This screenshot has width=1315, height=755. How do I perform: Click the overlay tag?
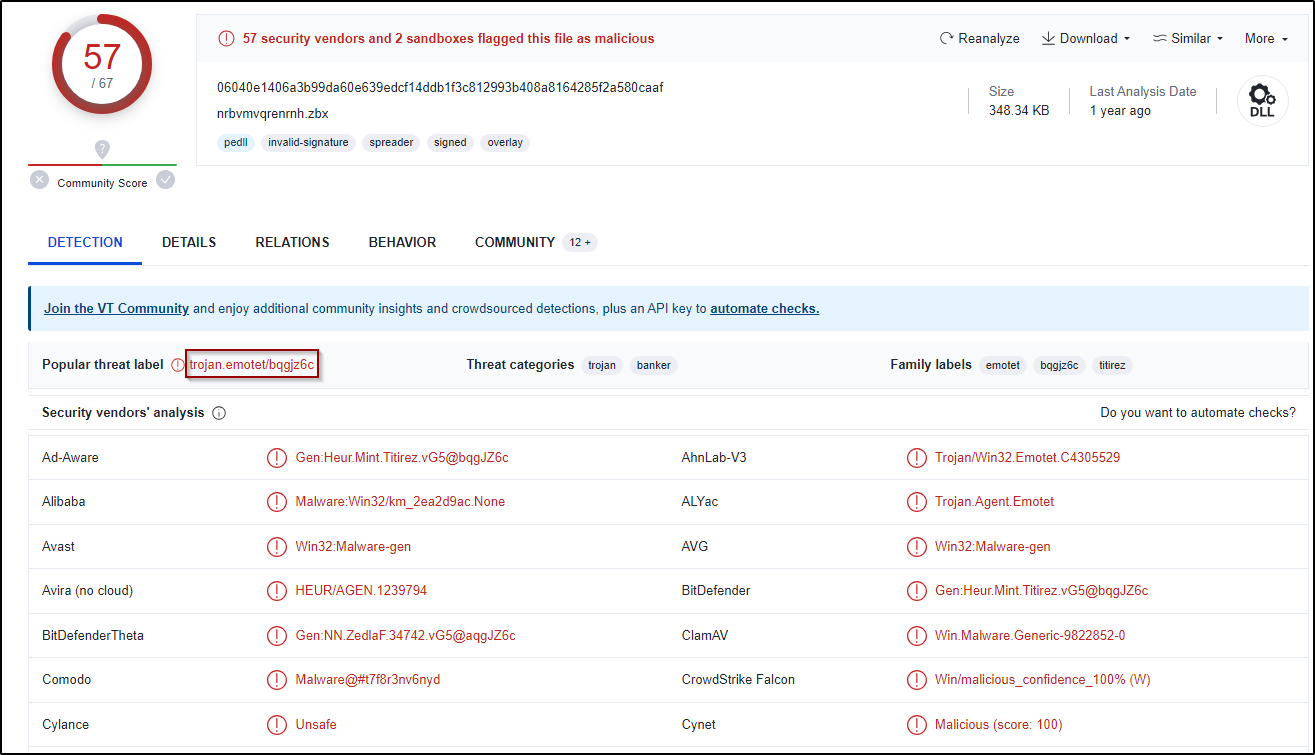tap(505, 143)
